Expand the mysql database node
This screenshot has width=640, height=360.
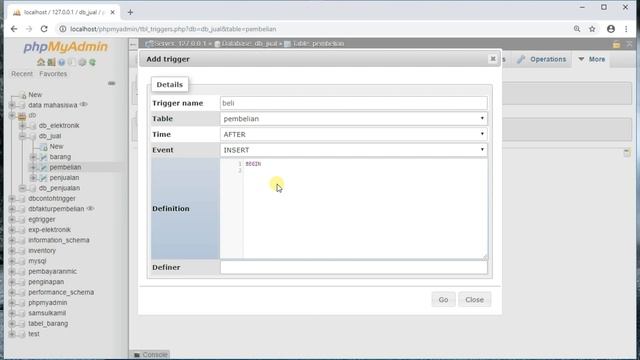[12, 261]
